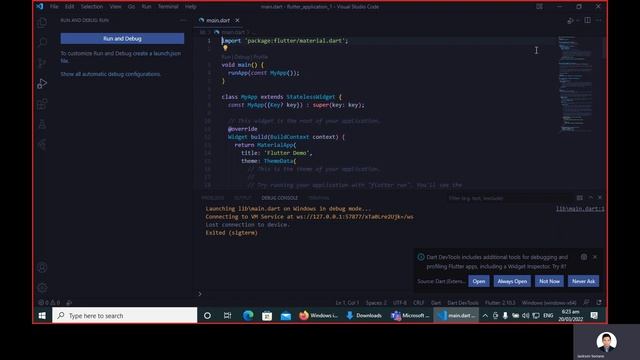Click the Run and Debug button
This screenshot has height=360, width=640.
pos(122,38)
